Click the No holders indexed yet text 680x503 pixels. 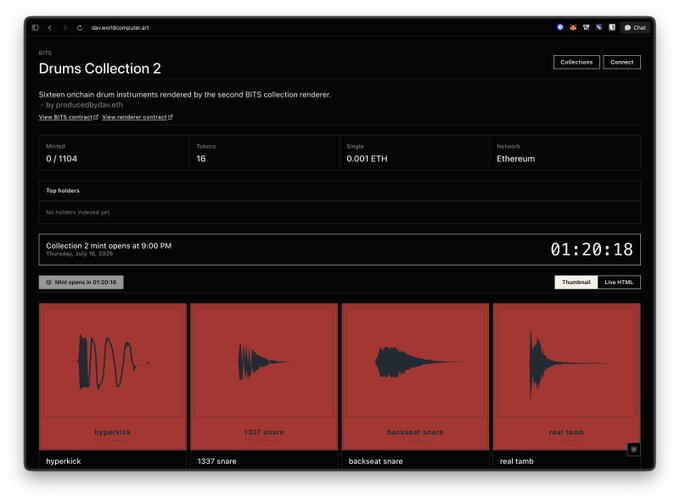pos(78,212)
